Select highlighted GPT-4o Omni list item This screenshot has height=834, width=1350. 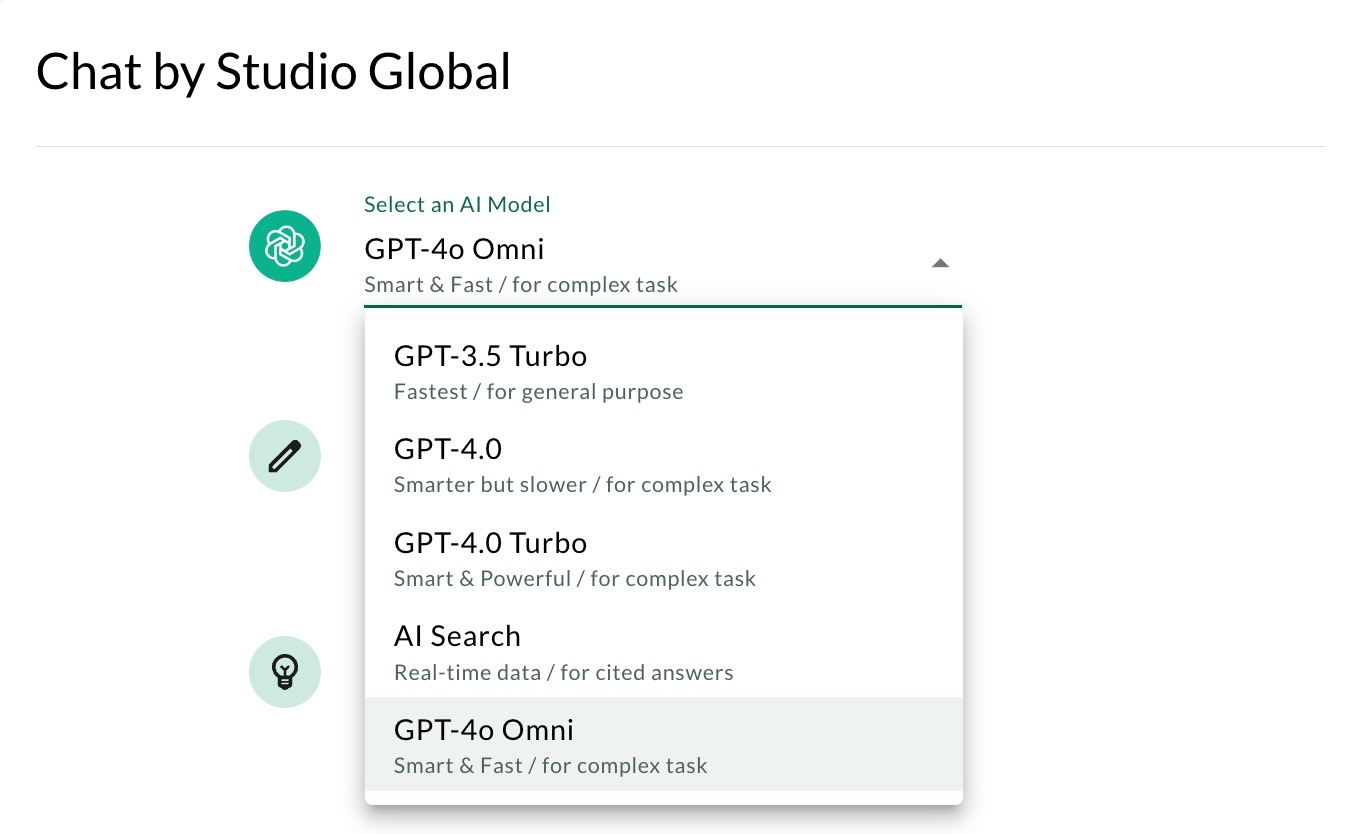click(x=663, y=744)
